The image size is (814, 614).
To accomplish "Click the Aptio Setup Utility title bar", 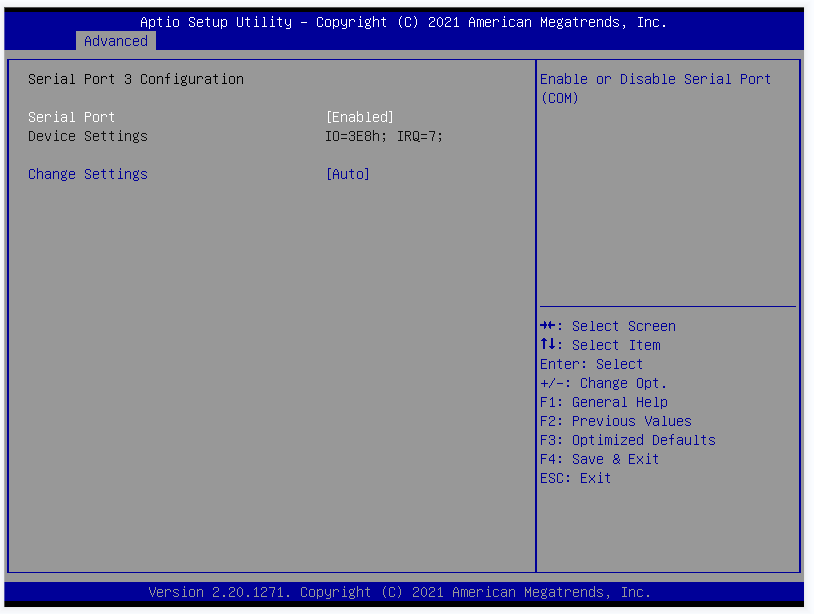I will 403,21.
